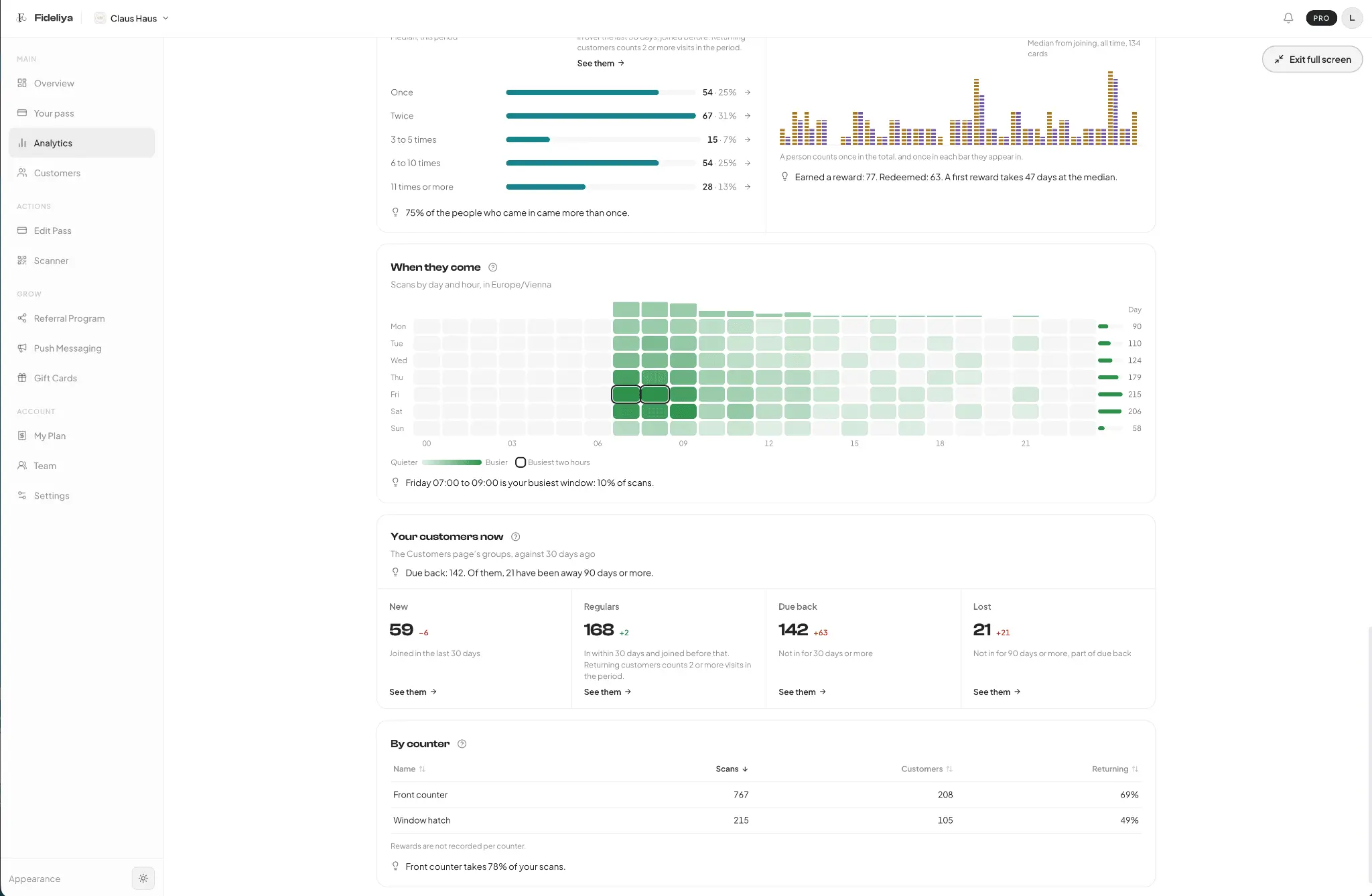Image resolution: width=1372 pixels, height=896 pixels.
Task: Click See them under Lost
Action: click(997, 692)
